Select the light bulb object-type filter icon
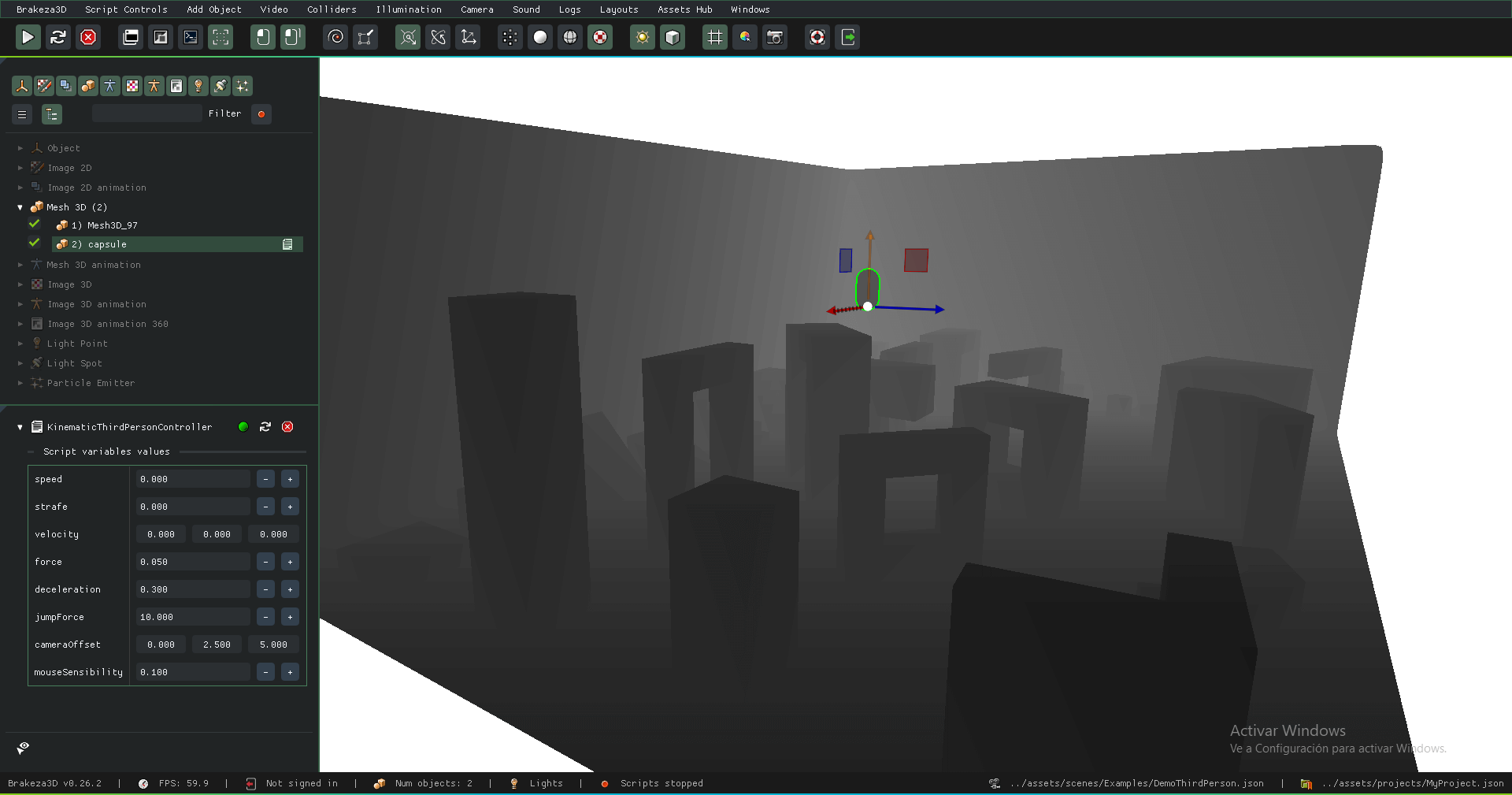Image resolution: width=1512 pixels, height=795 pixels. click(198, 86)
